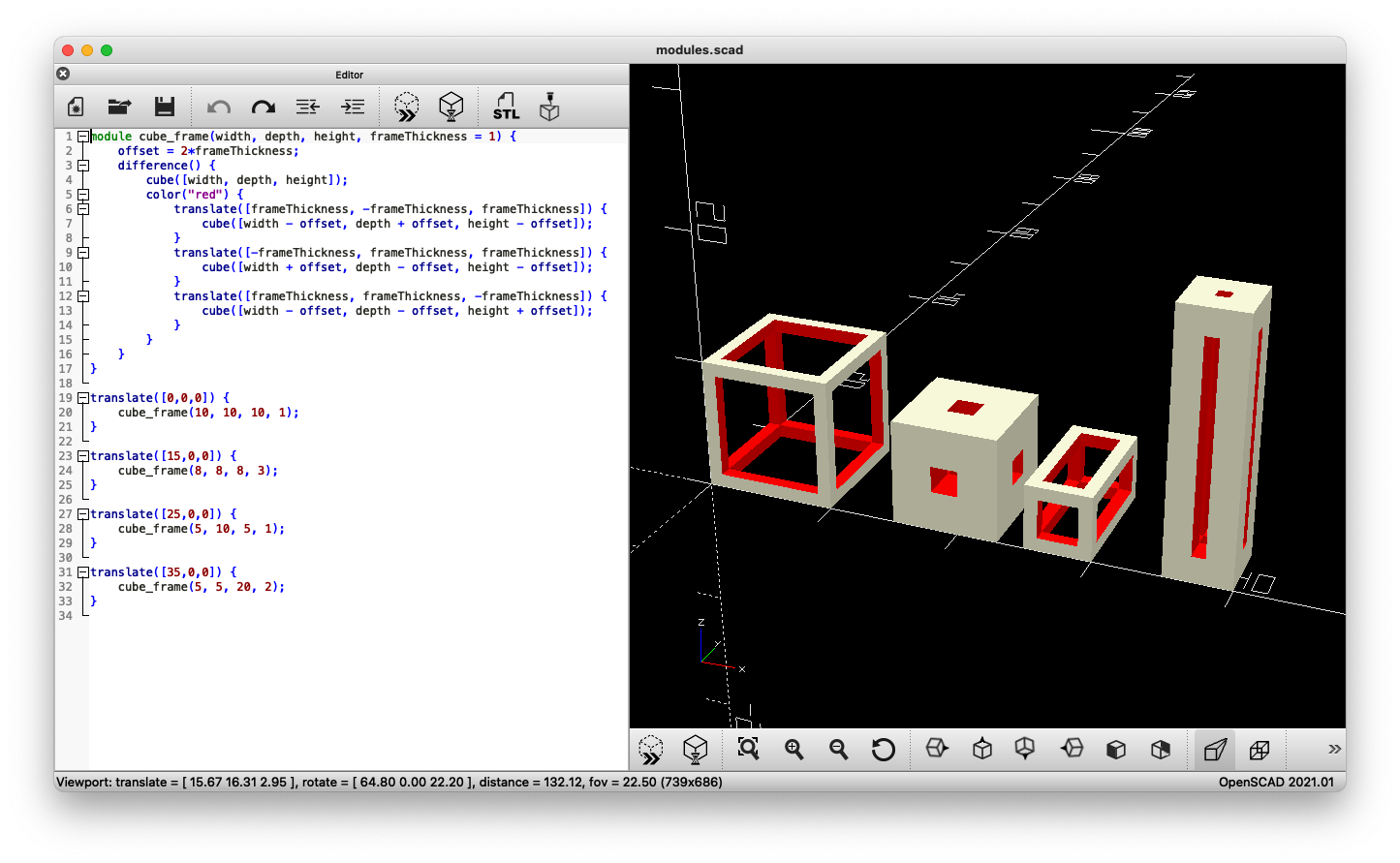Export as STL from the editor toolbar
The image size is (1400, 863).
tap(506, 108)
